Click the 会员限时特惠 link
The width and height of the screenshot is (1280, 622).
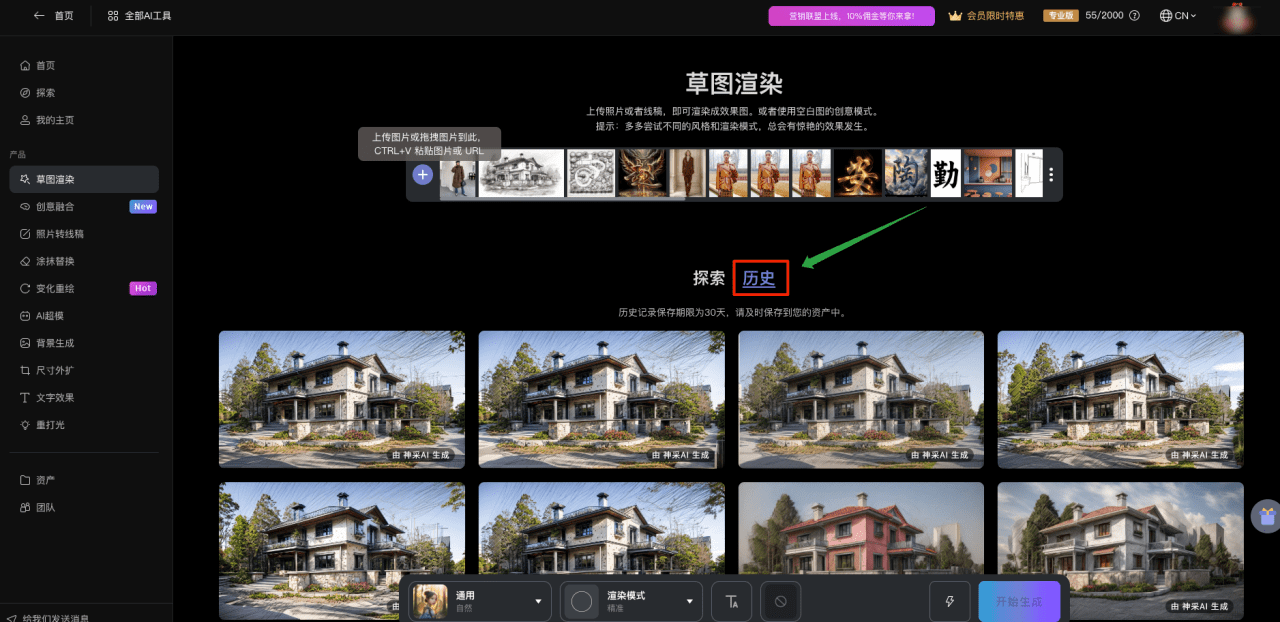tap(986, 16)
